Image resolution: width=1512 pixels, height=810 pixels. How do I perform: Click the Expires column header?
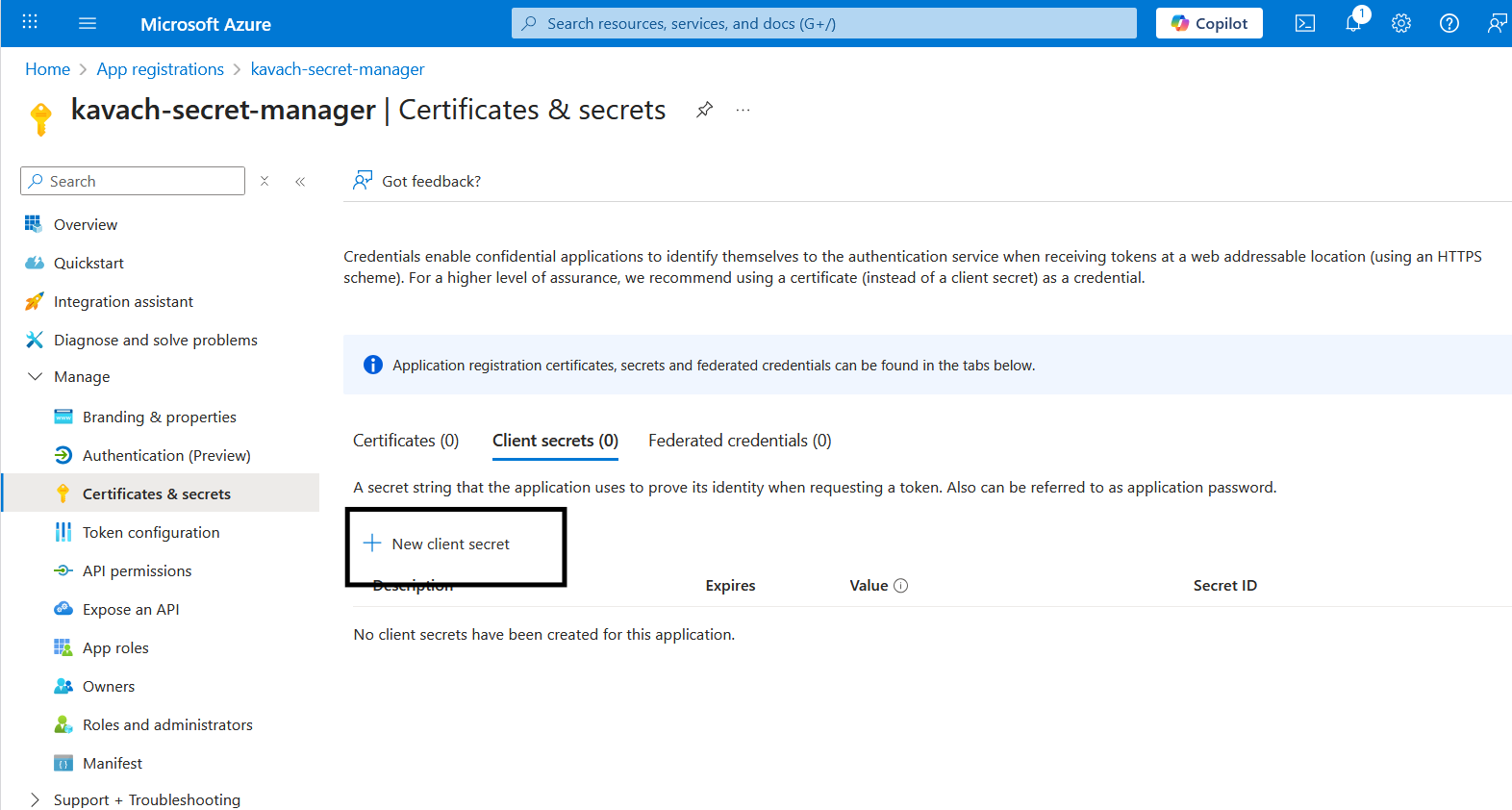tap(730, 585)
